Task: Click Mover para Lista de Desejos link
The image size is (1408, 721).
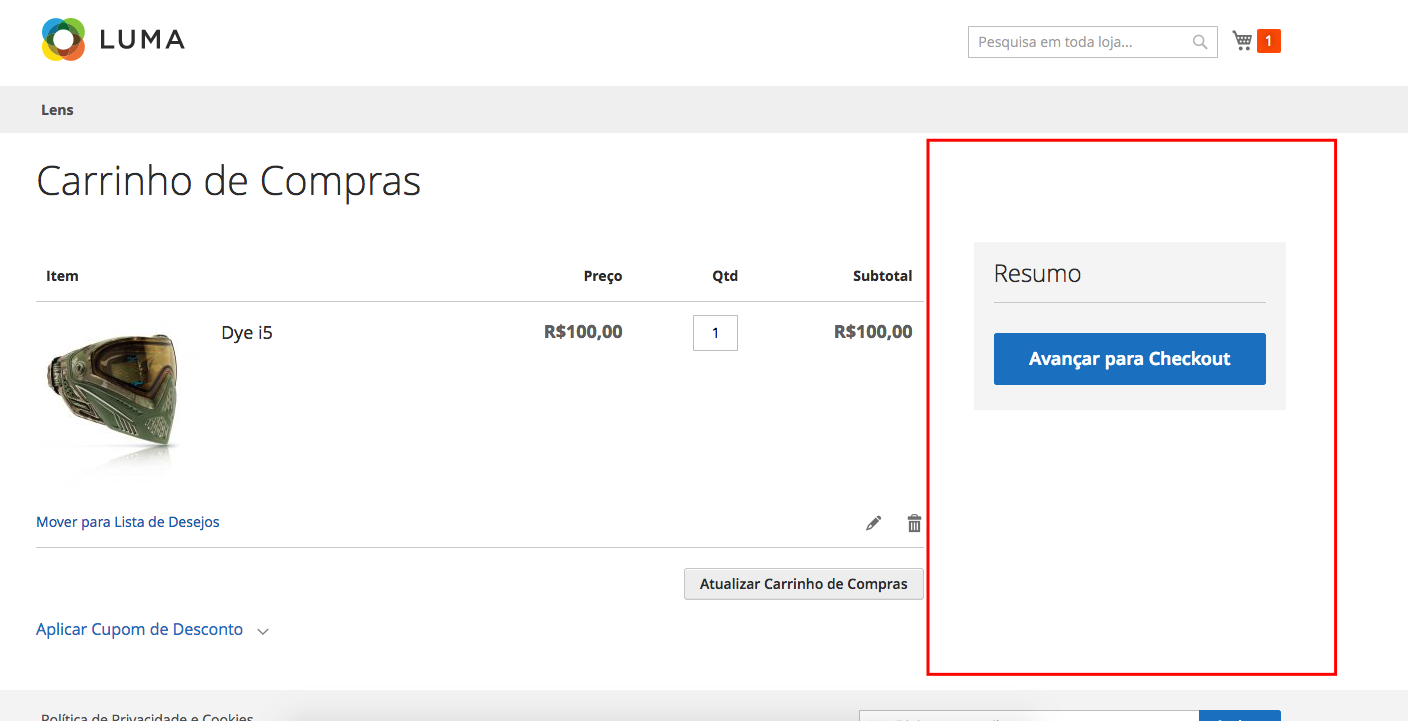Action: click(128, 522)
